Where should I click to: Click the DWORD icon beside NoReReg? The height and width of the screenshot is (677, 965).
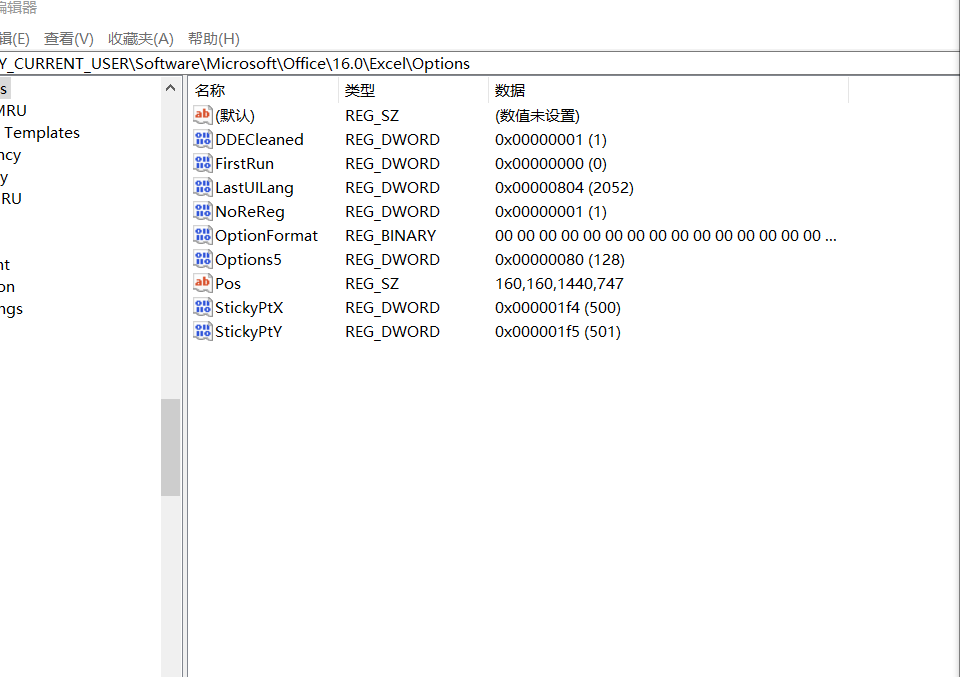click(x=202, y=210)
